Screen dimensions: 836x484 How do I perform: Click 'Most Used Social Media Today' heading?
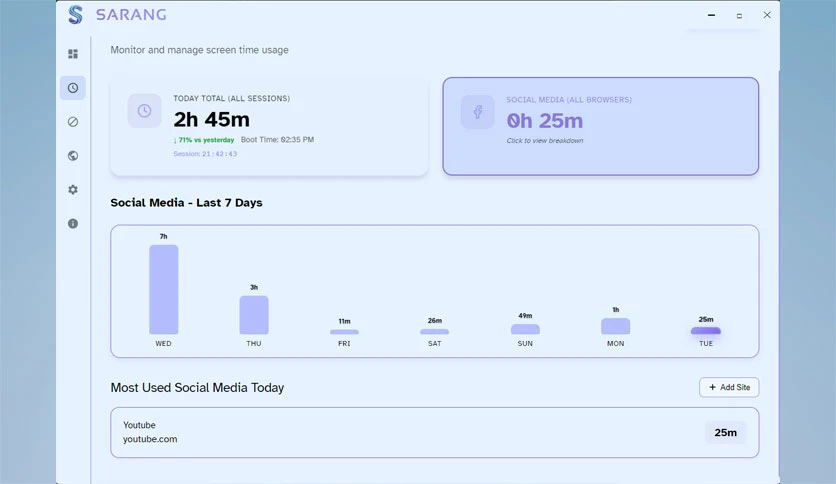tap(197, 388)
